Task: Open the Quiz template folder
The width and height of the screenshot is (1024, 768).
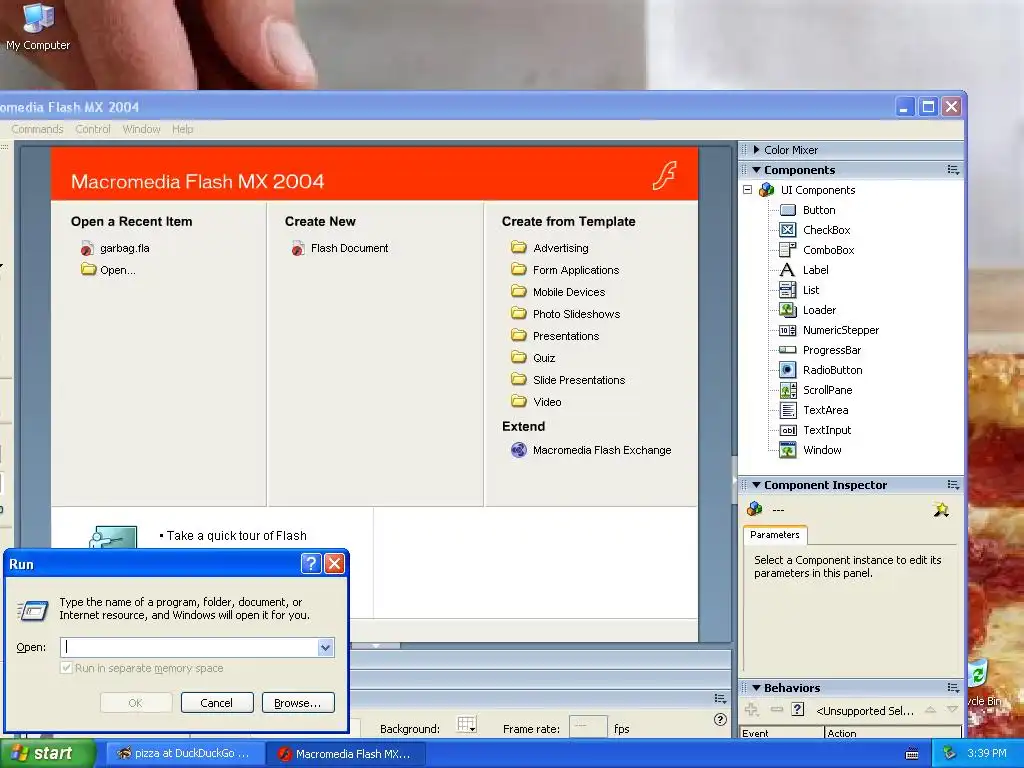Action: [534, 358]
